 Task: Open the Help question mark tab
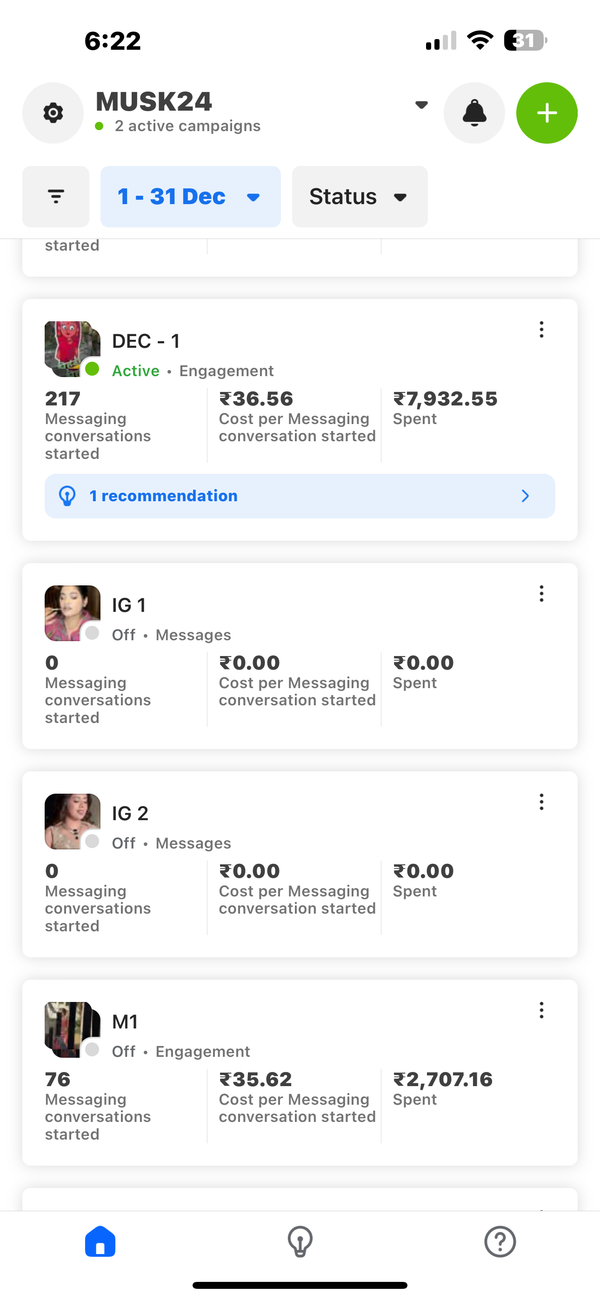click(499, 1242)
